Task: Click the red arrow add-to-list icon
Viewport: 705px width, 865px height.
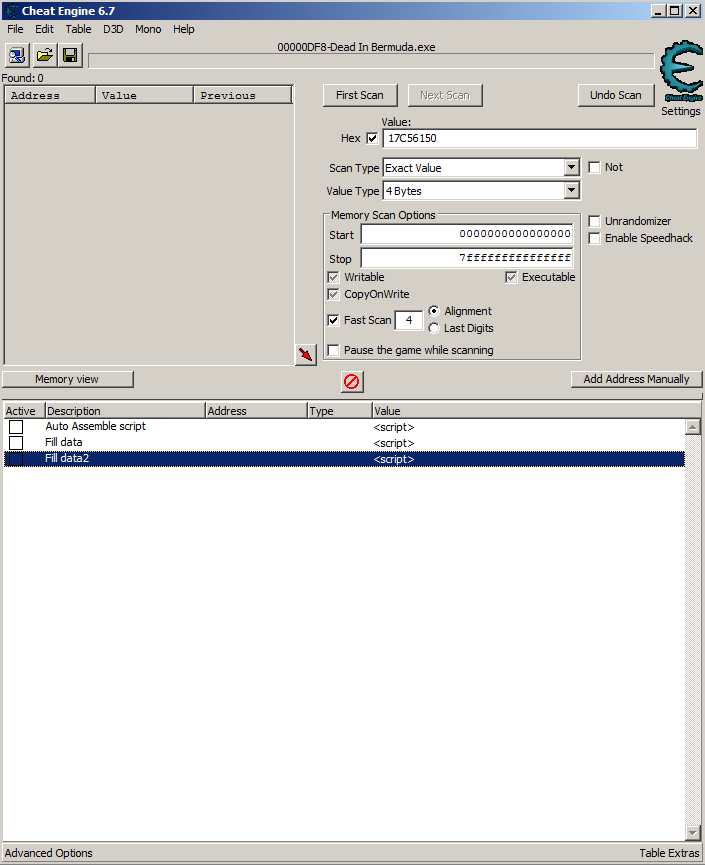Action: coord(306,354)
